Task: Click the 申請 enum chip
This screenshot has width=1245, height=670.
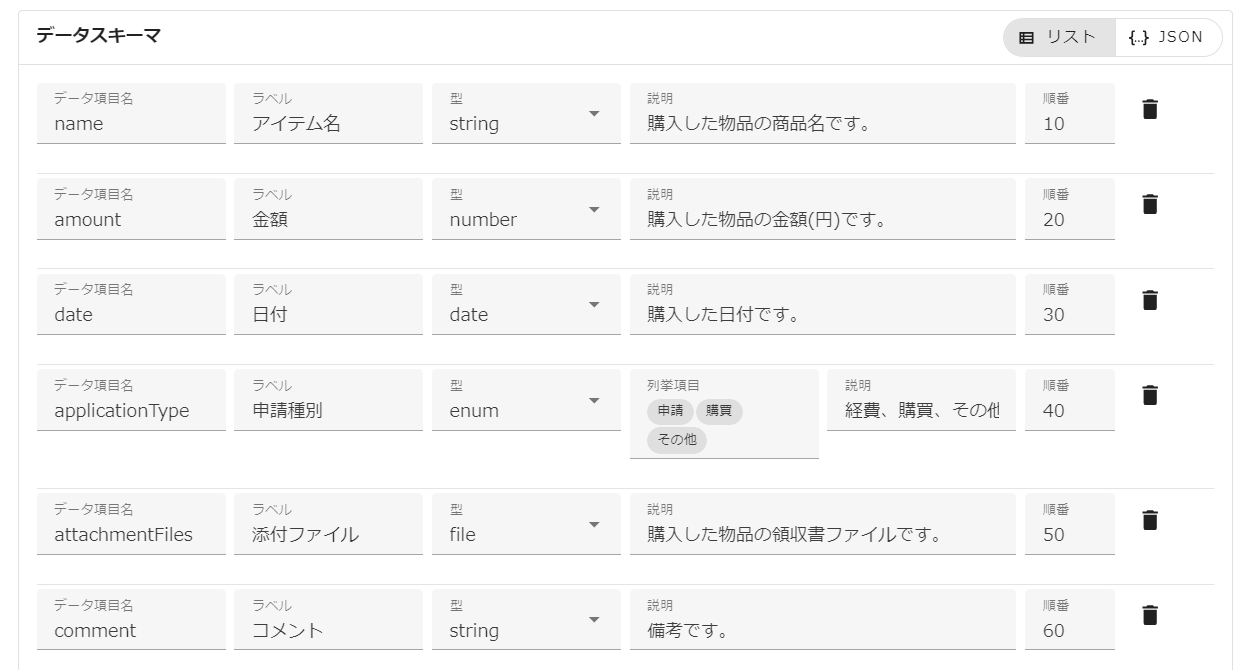Action: click(x=670, y=411)
